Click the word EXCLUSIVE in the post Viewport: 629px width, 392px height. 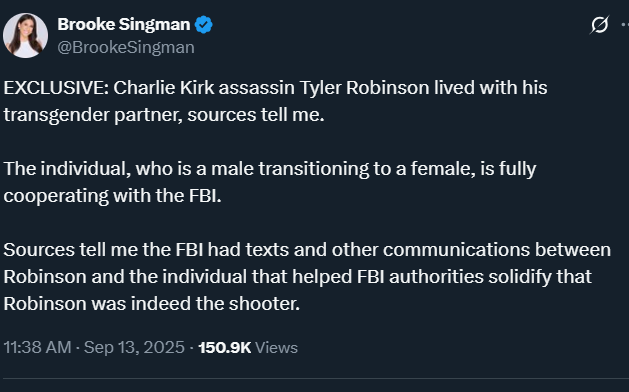tap(56, 87)
